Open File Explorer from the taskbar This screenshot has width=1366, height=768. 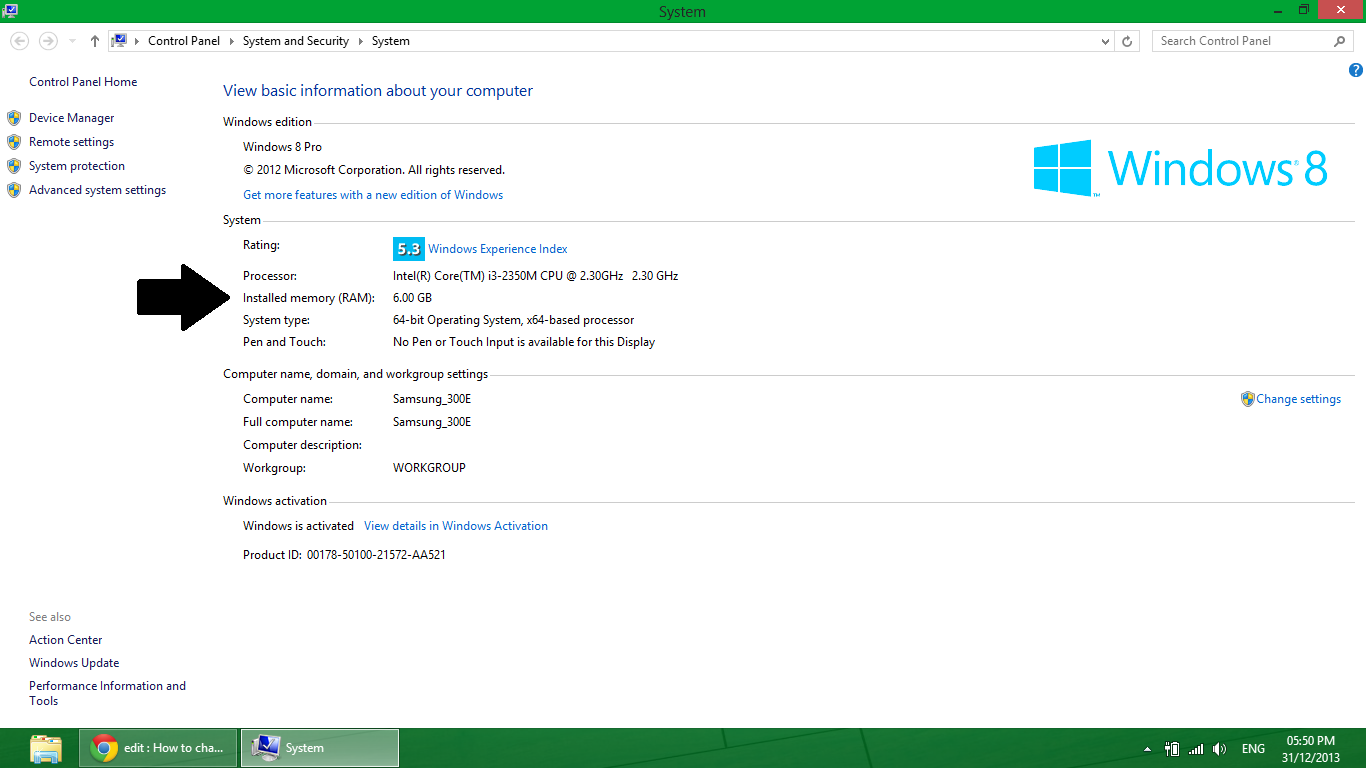[x=45, y=747]
